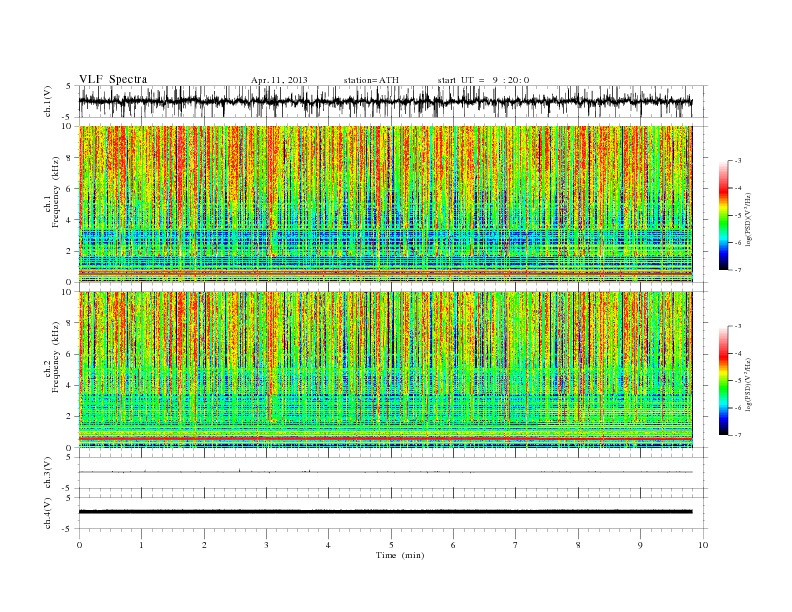The height and width of the screenshot is (612, 792).
Task: Click the "2" kHz tick on ch.1 frequency axis
Action: click(70, 251)
